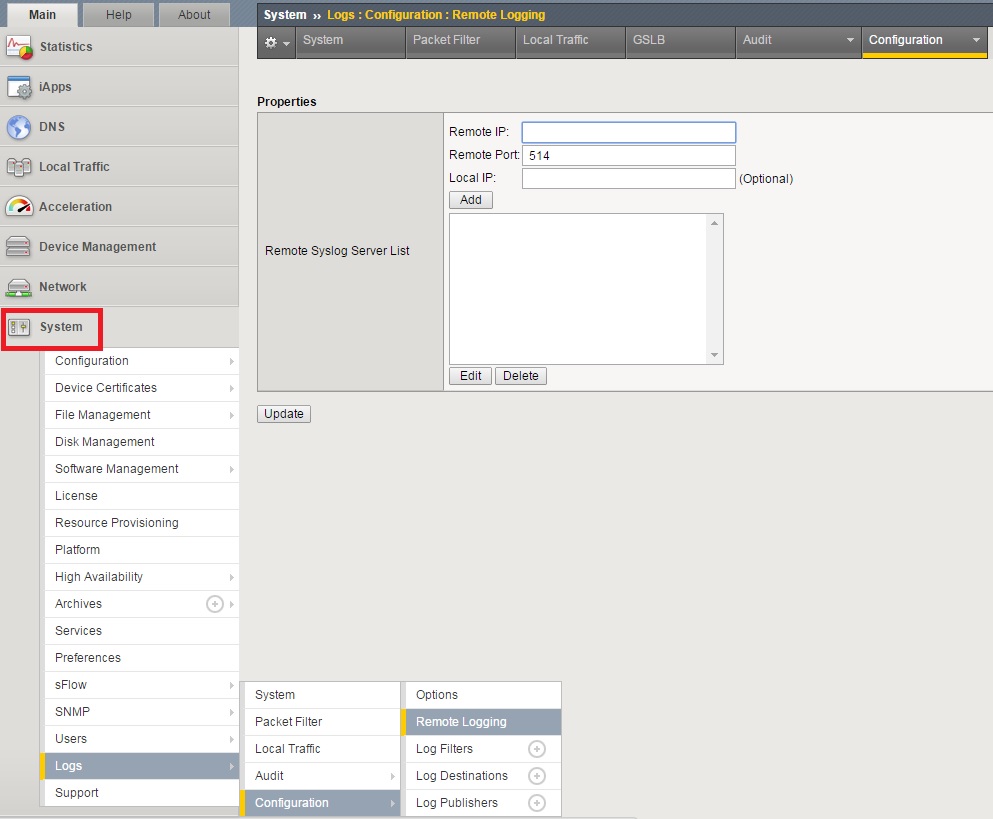
Task: Click the Network icon in sidebar
Action: coord(20,287)
